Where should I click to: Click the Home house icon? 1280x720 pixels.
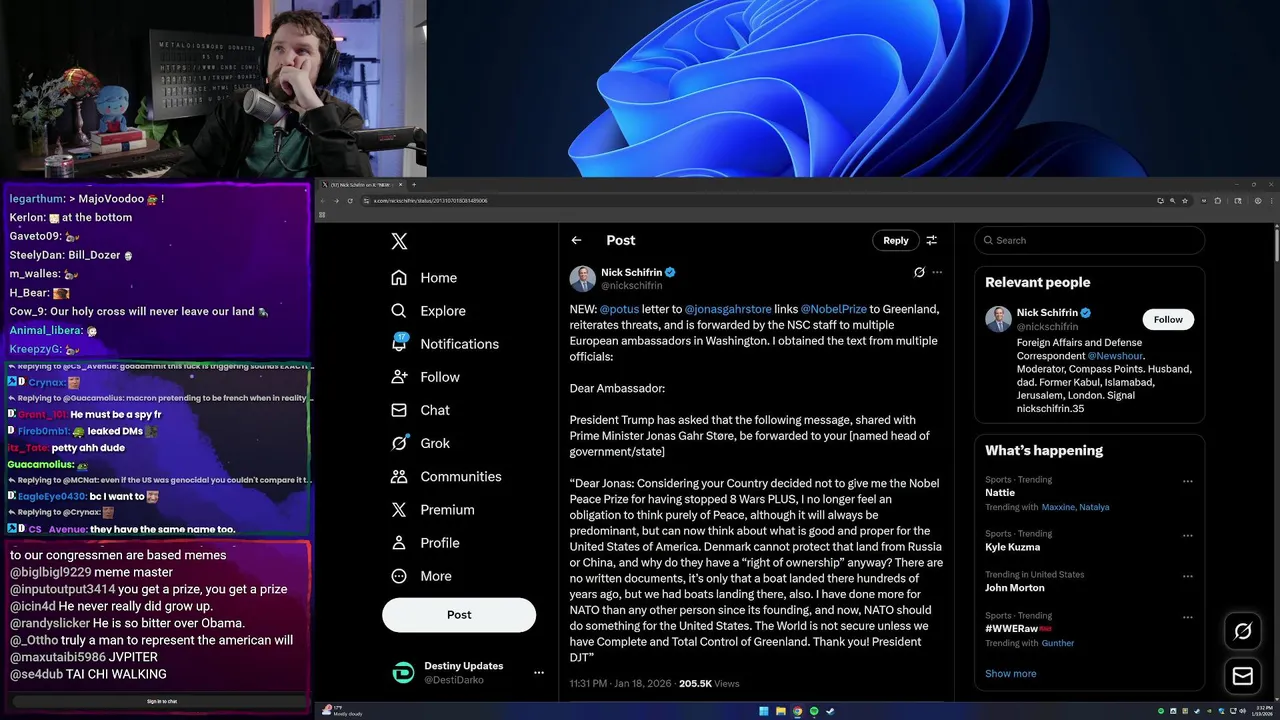click(399, 277)
